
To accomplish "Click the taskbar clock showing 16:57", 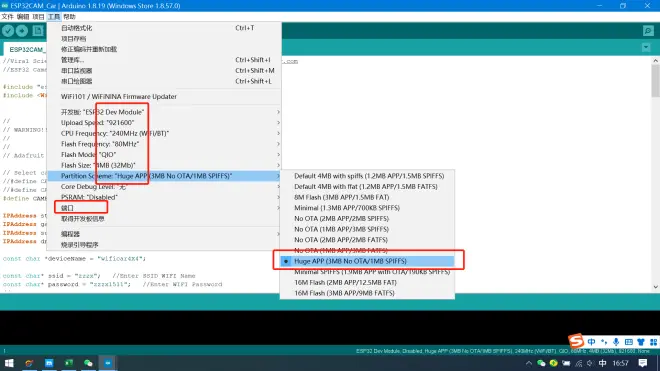I will click(x=620, y=363).
